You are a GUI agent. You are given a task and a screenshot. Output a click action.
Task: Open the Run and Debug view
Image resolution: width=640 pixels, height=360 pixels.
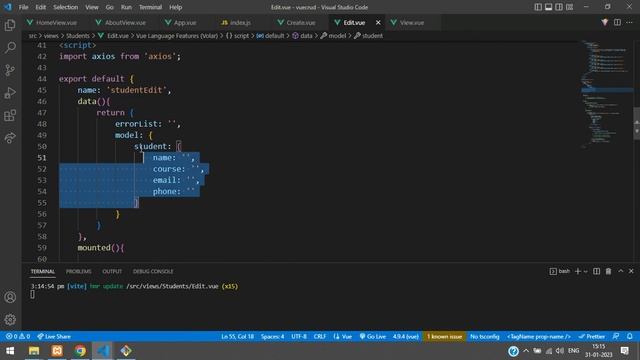[x=10, y=93]
